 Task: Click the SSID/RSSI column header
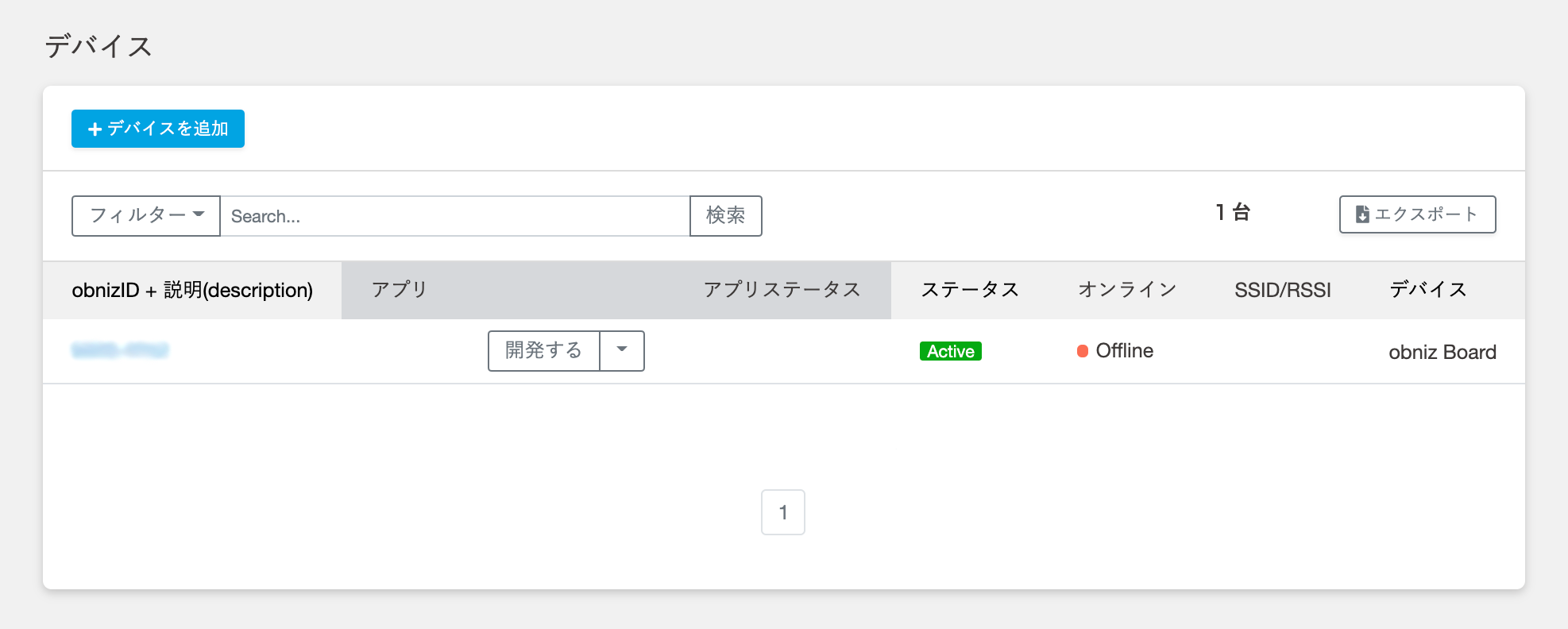(x=1283, y=290)
